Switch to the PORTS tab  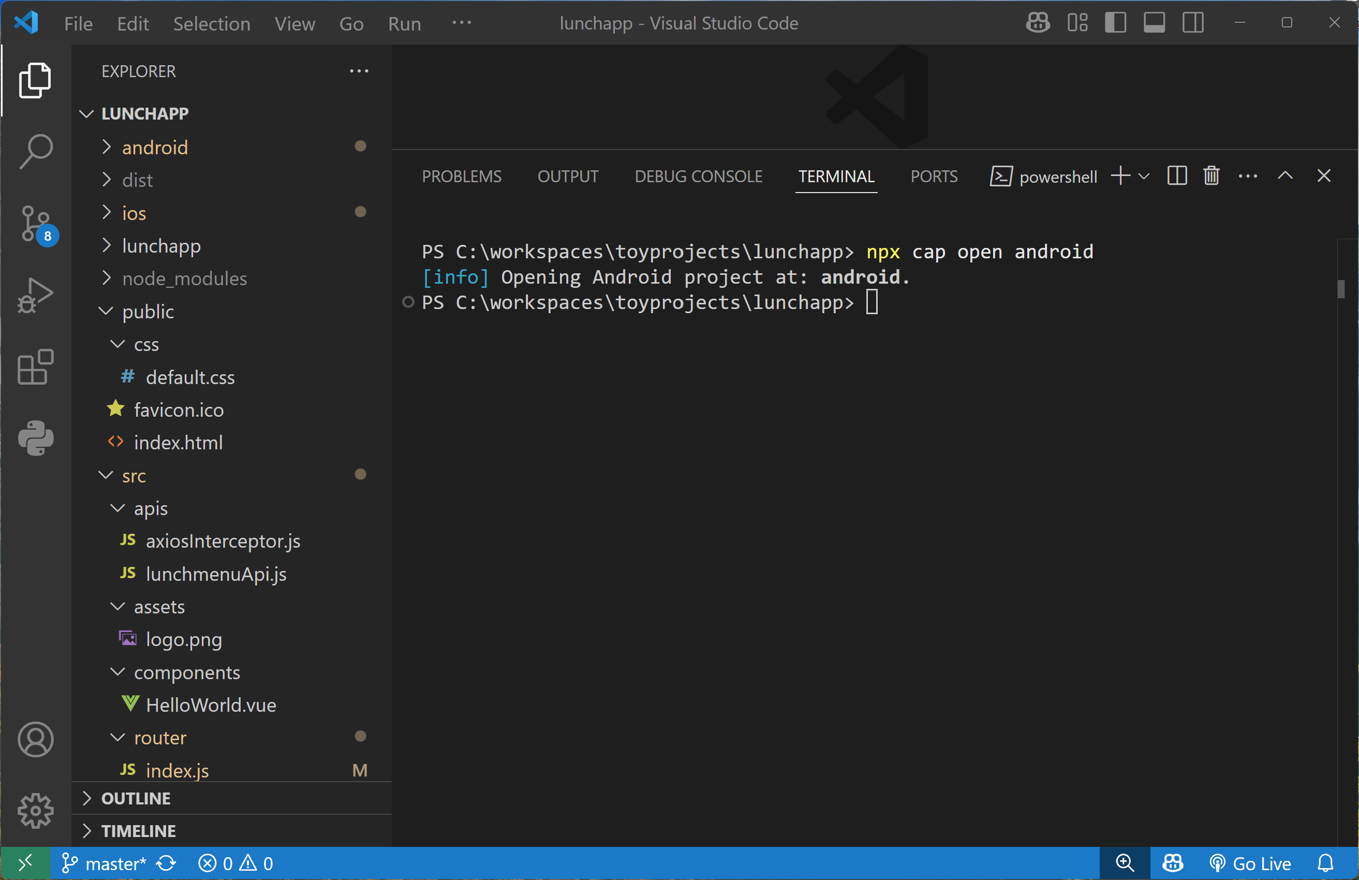934,176
